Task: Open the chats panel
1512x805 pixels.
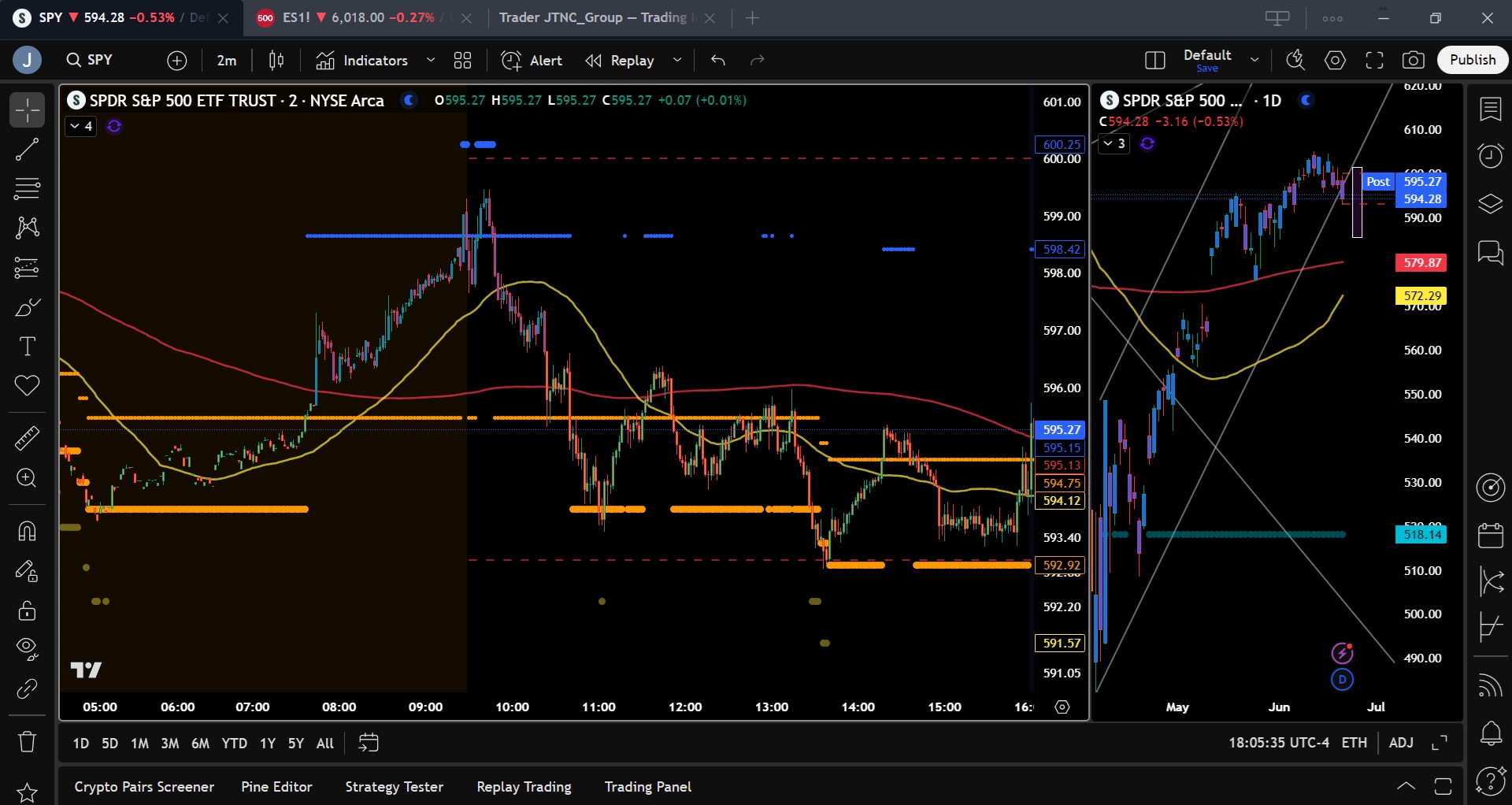Action: (x=1490, y=252)
